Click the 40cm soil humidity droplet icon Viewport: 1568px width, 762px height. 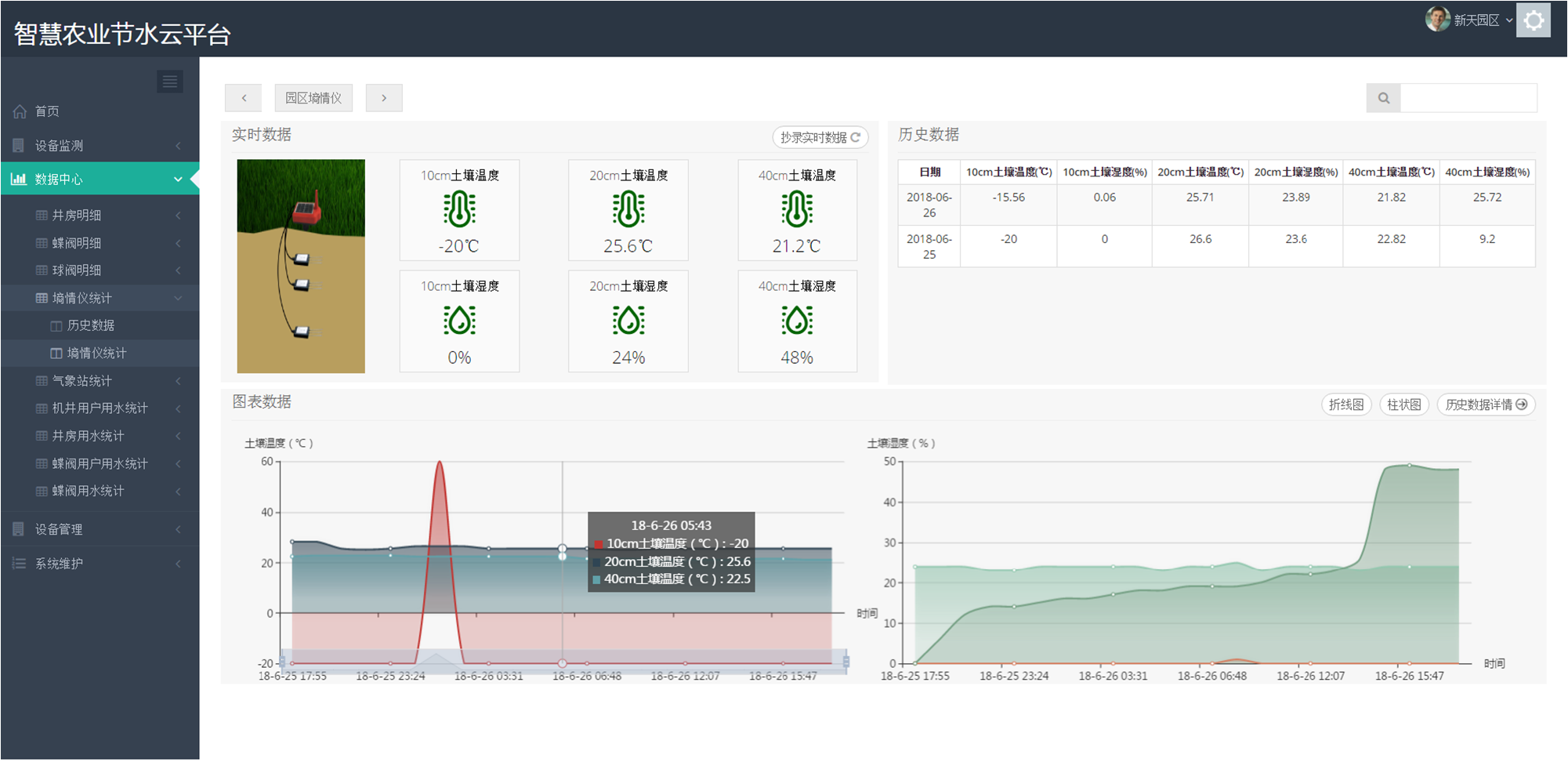[797, 321]
